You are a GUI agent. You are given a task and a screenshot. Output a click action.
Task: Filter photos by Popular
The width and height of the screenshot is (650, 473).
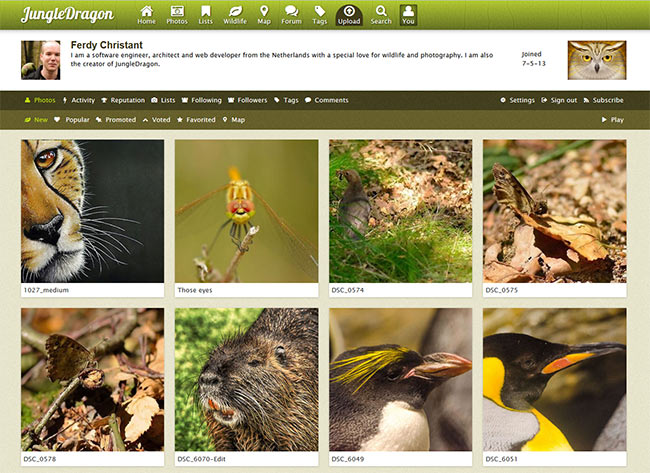[x=72, y=119]
